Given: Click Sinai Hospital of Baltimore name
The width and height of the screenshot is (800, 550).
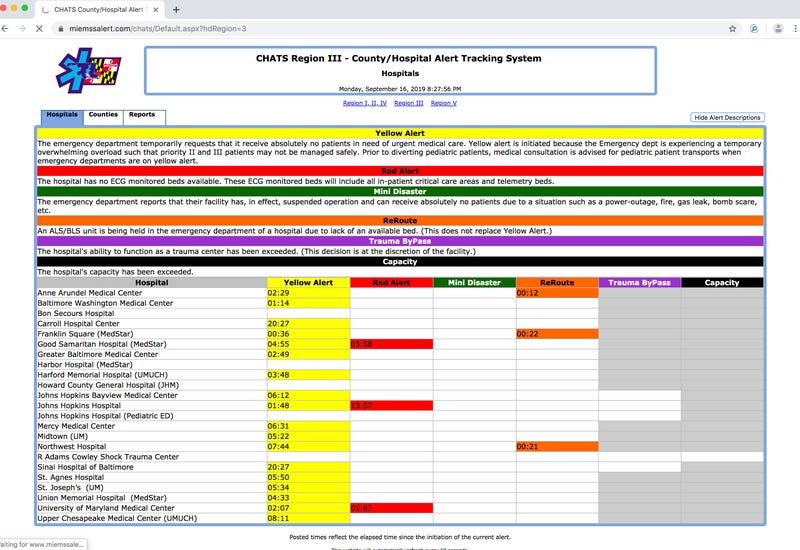Looking at the screenshot, I should 85,467.
